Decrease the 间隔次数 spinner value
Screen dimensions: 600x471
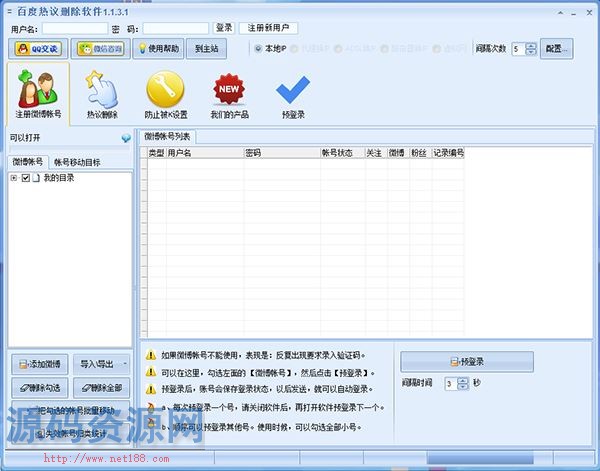click(531, 52)
